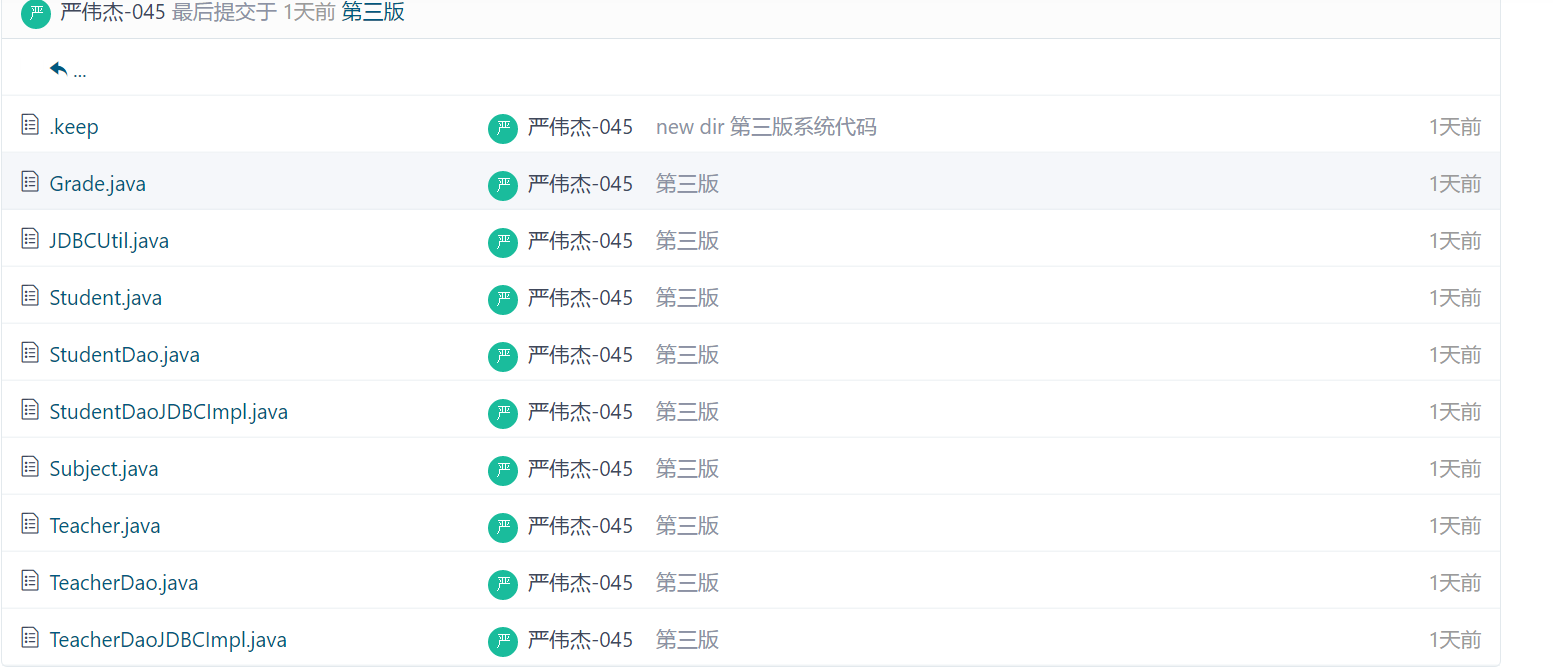Open StudentDaoJDBCImpl.java

[x=168, y=412]
